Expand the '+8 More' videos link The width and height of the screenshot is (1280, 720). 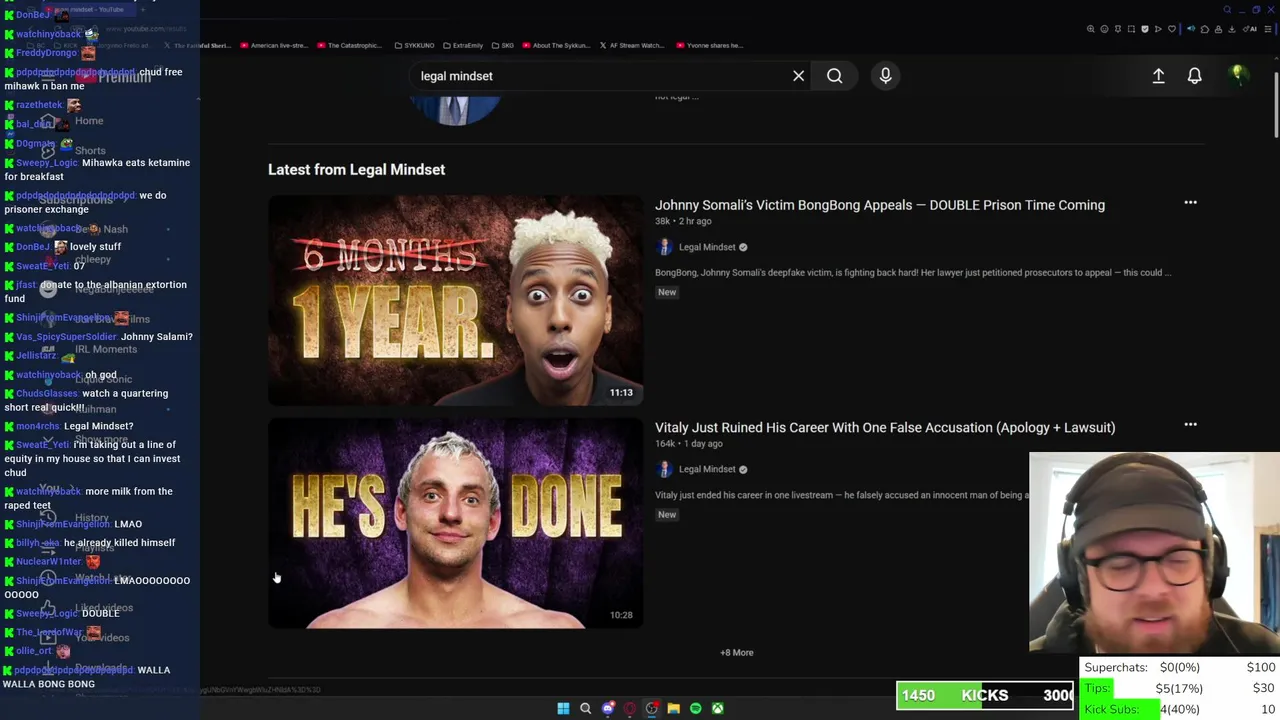(x=737, y=652)
